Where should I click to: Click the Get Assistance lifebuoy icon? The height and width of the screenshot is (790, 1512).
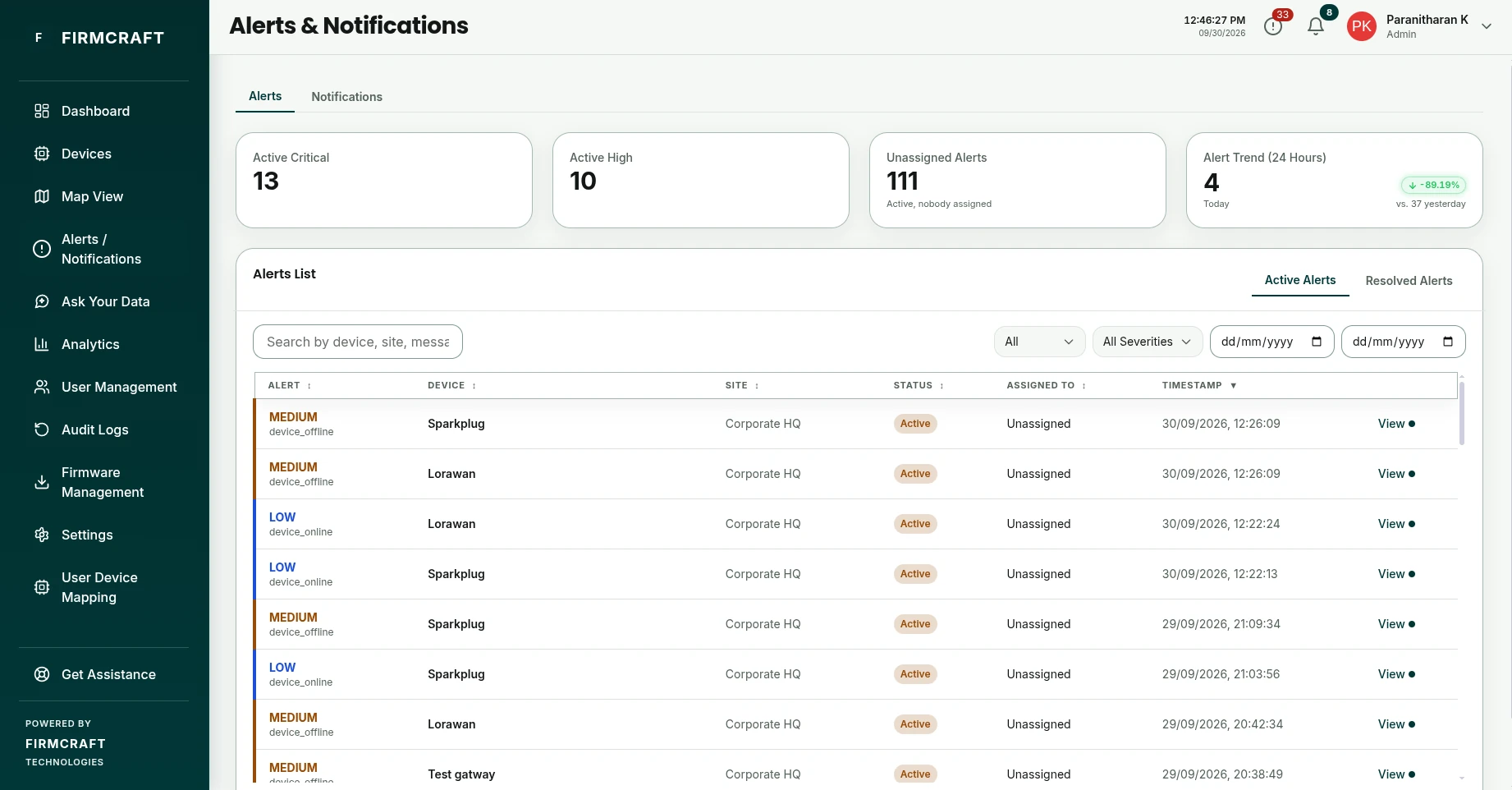click(x=42, y=674)
